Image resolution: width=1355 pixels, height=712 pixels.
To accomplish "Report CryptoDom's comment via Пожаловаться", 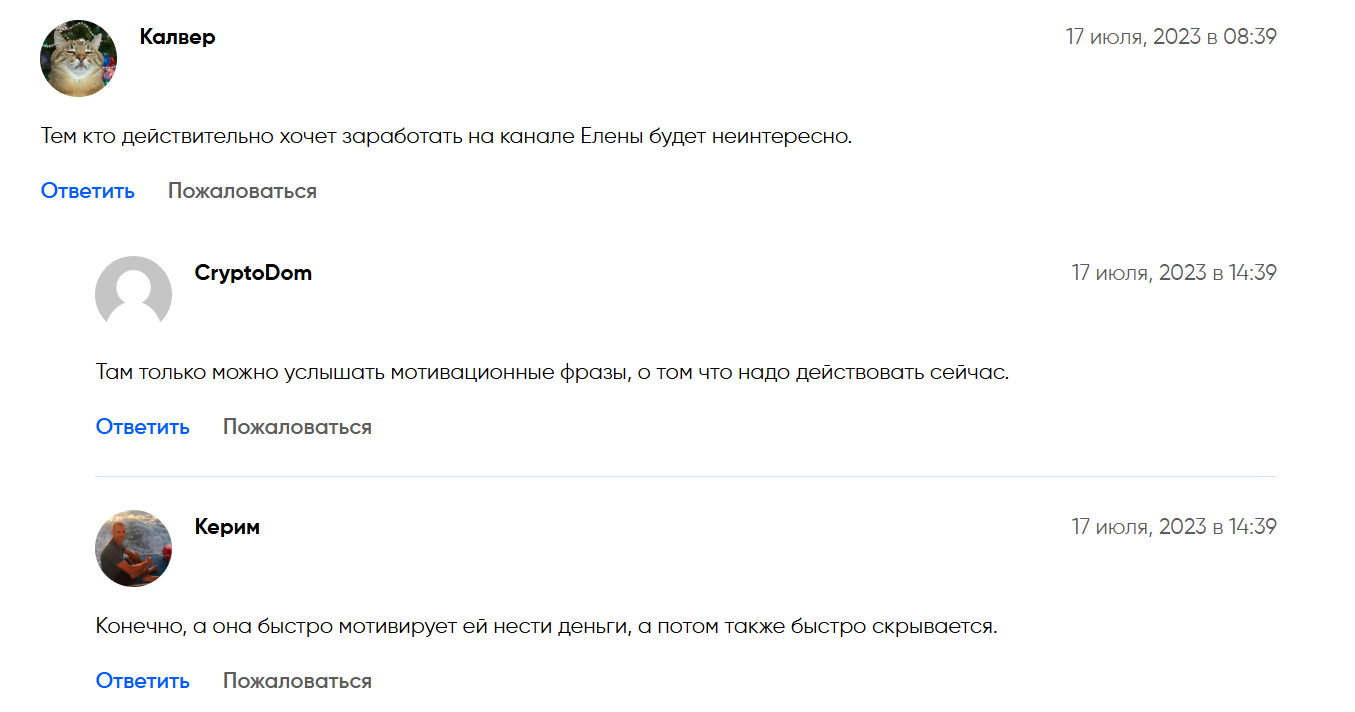I will (x=297, y=427).
